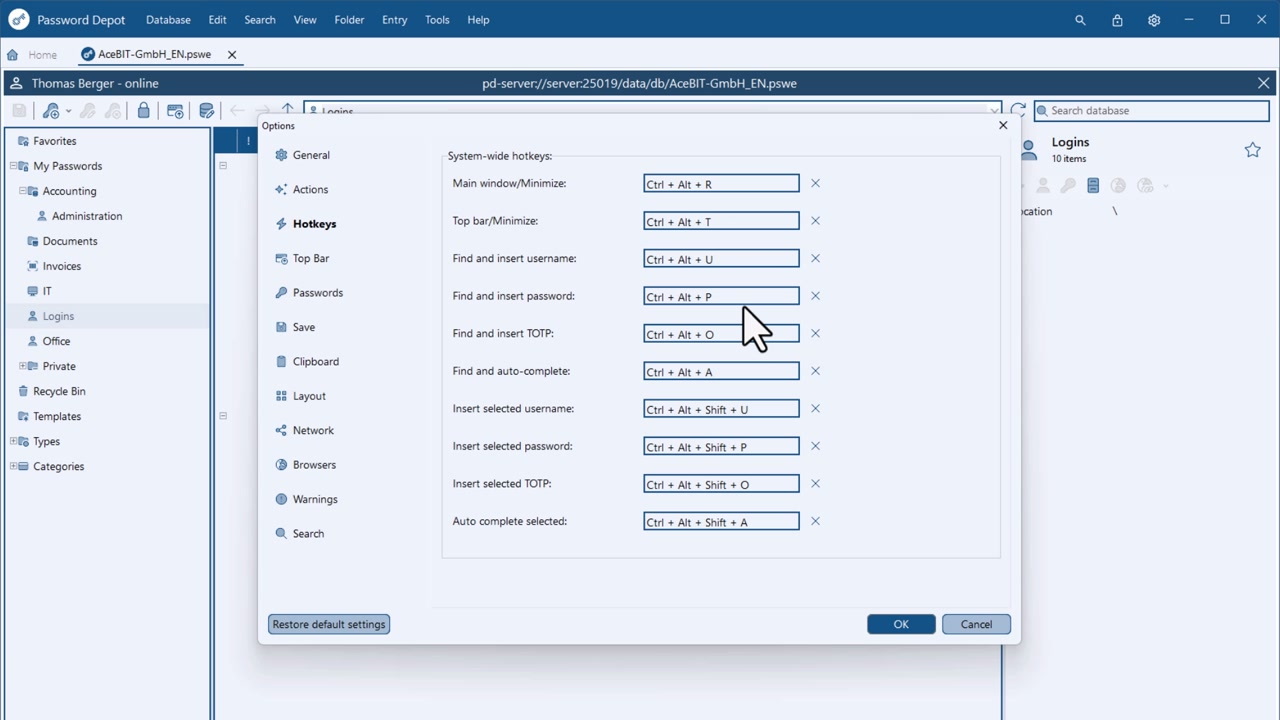Click the database manager toolbar icon
1280x720 pixels.
click(x=207, y=111)
